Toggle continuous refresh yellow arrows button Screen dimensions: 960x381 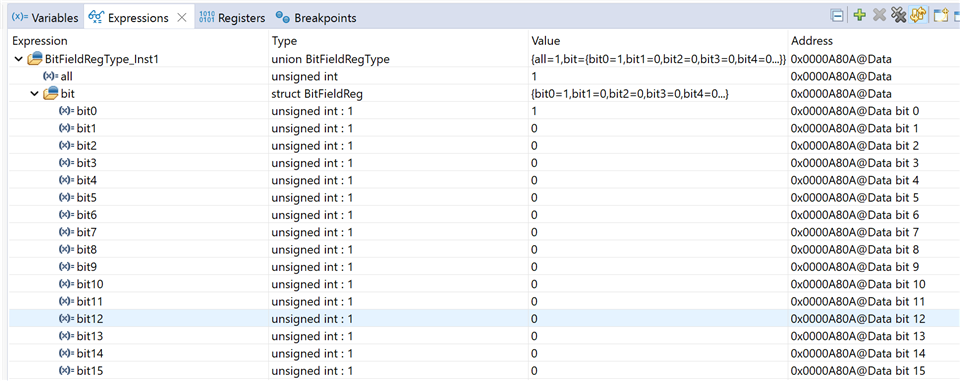(x=917, y=17)
